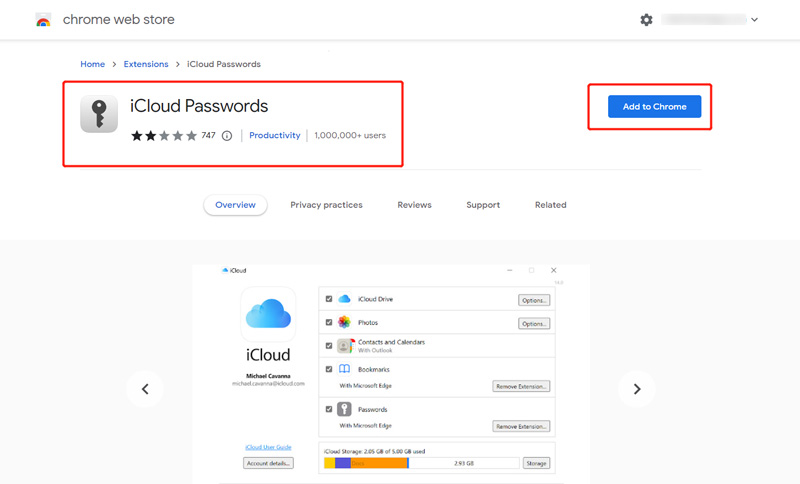Image resolution: width=800 pixels, height=484 pixels.
Task: Select the Overview tab
Action: coord(235,205)
